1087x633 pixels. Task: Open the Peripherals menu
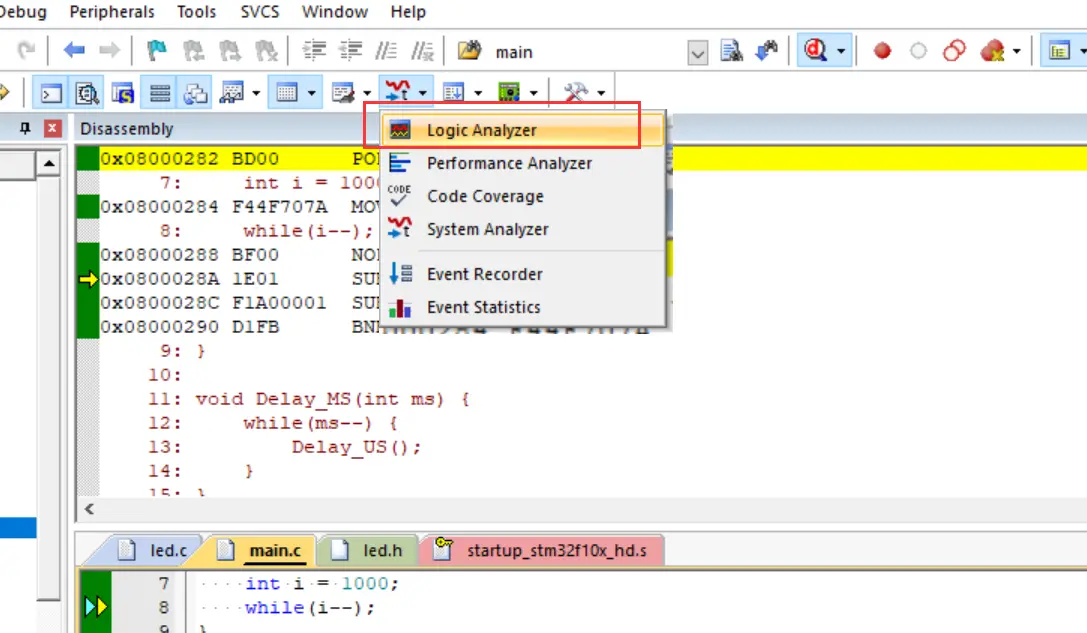tap(112, 12)
